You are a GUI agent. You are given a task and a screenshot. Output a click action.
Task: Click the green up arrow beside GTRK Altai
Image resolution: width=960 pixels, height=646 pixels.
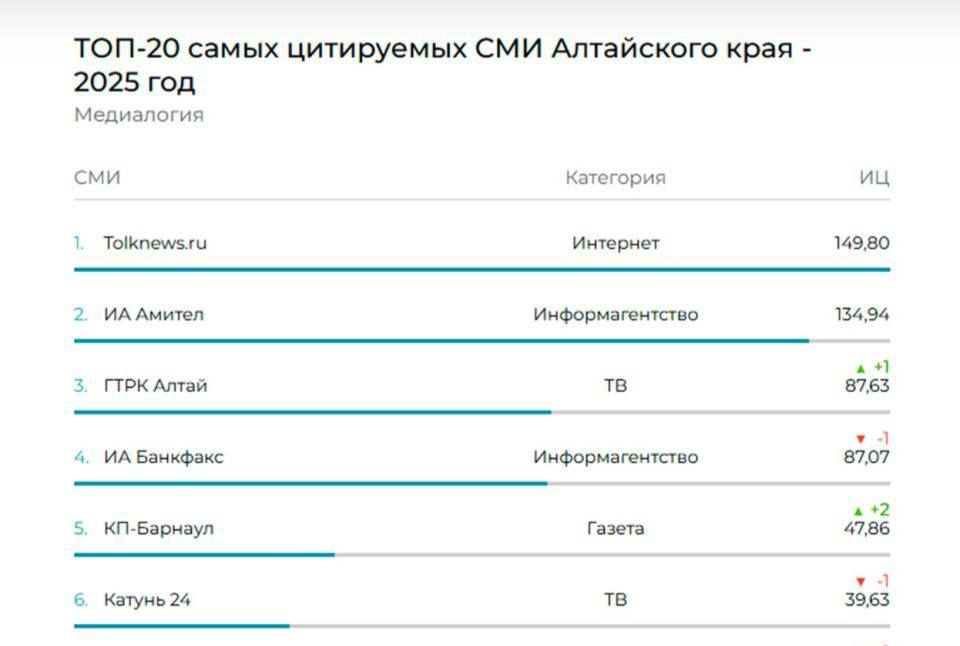tap(860, 369)
